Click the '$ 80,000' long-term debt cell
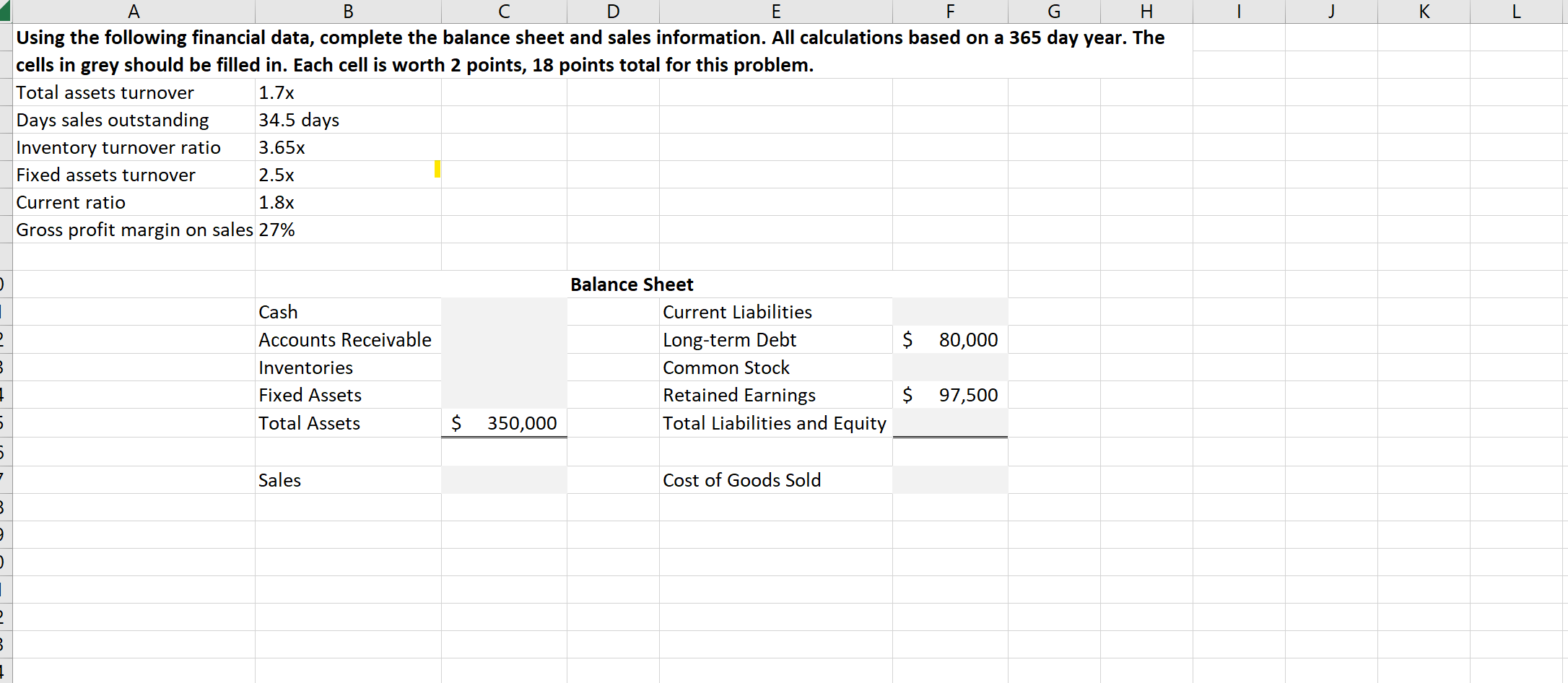Viewport: 1568px width, 683px height. tap(950, 339)
